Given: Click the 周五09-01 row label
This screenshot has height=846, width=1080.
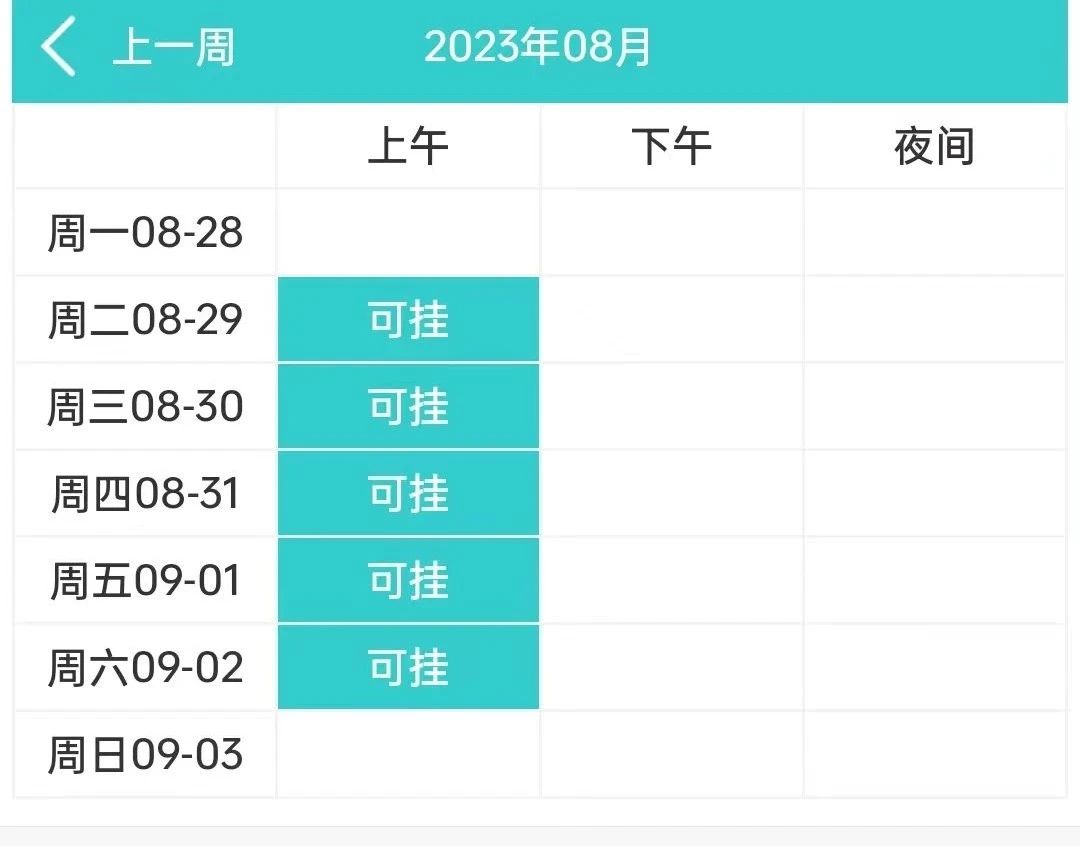Looking at the screenshot, I should (x=145, y=580).
